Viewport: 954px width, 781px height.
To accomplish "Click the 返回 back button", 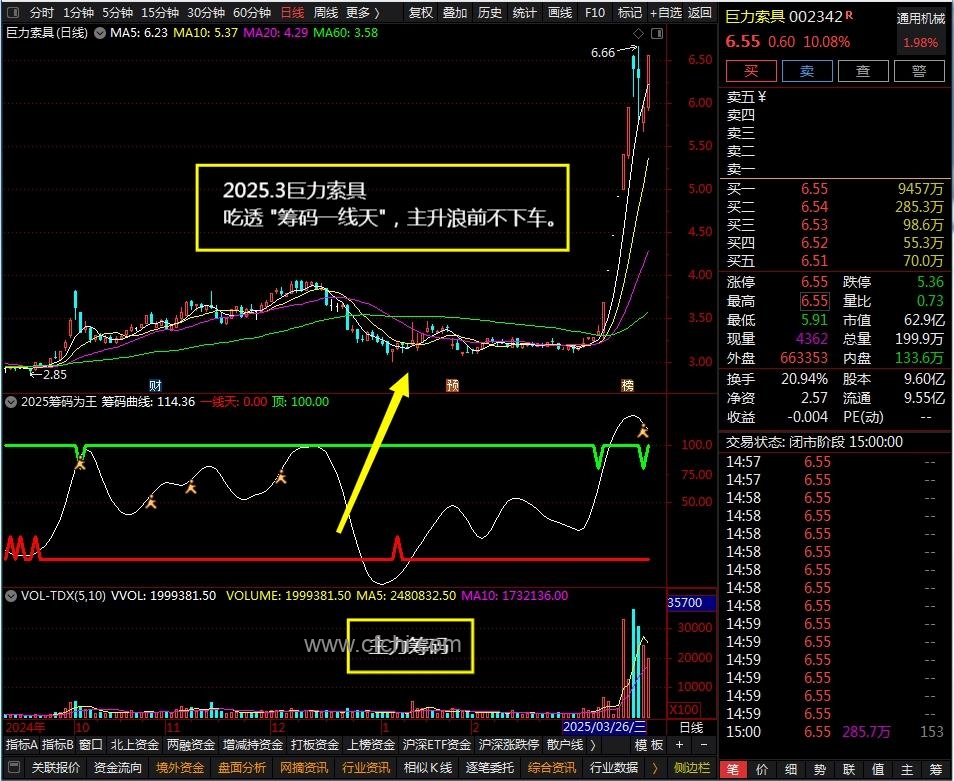I will click(x=700, y=13).
